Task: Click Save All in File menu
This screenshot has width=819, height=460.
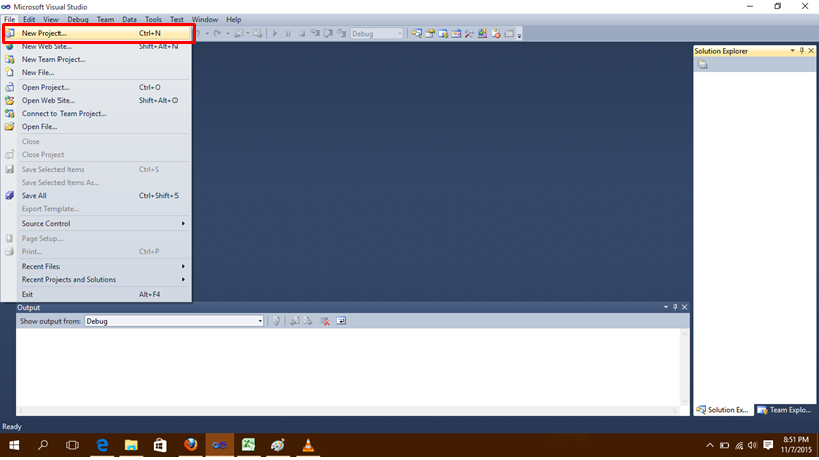Action: click(x=97, y=196)
